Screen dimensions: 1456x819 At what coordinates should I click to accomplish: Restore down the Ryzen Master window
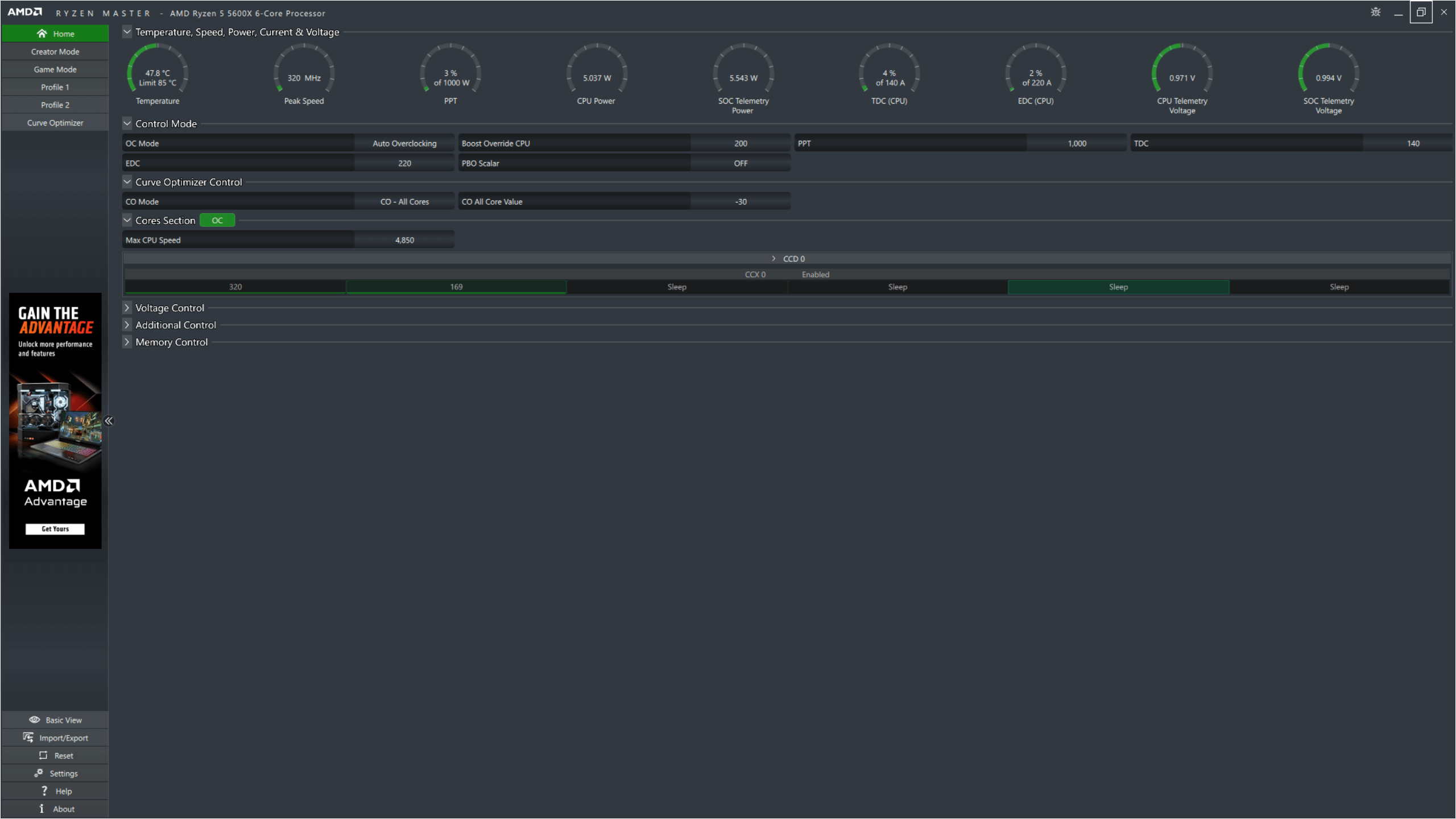(x=1421, y=12)
